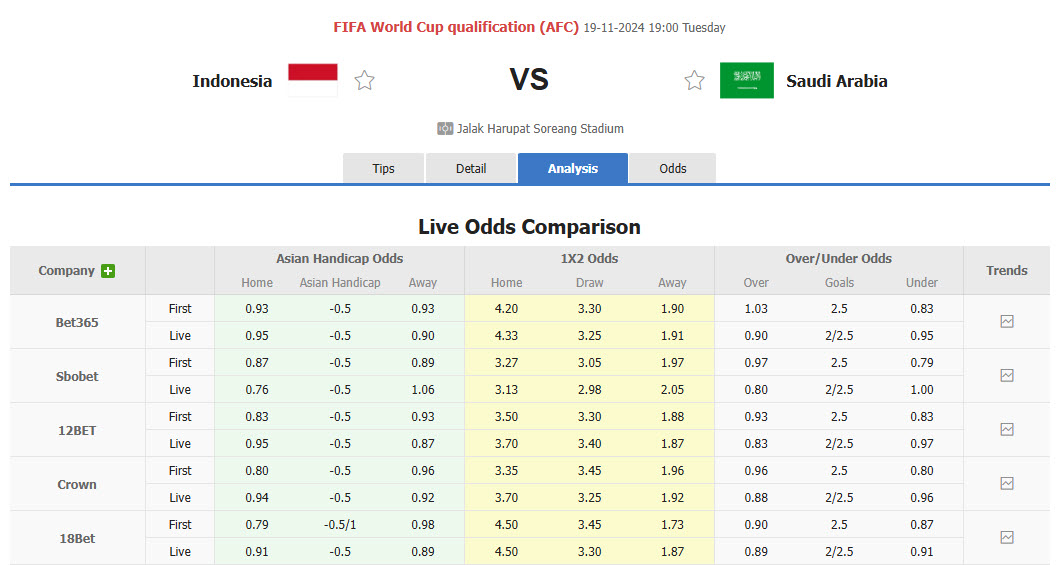Click the Saudi Arabia flag icon
This screenshot has width=1057, height=565.
coord(746,80)
